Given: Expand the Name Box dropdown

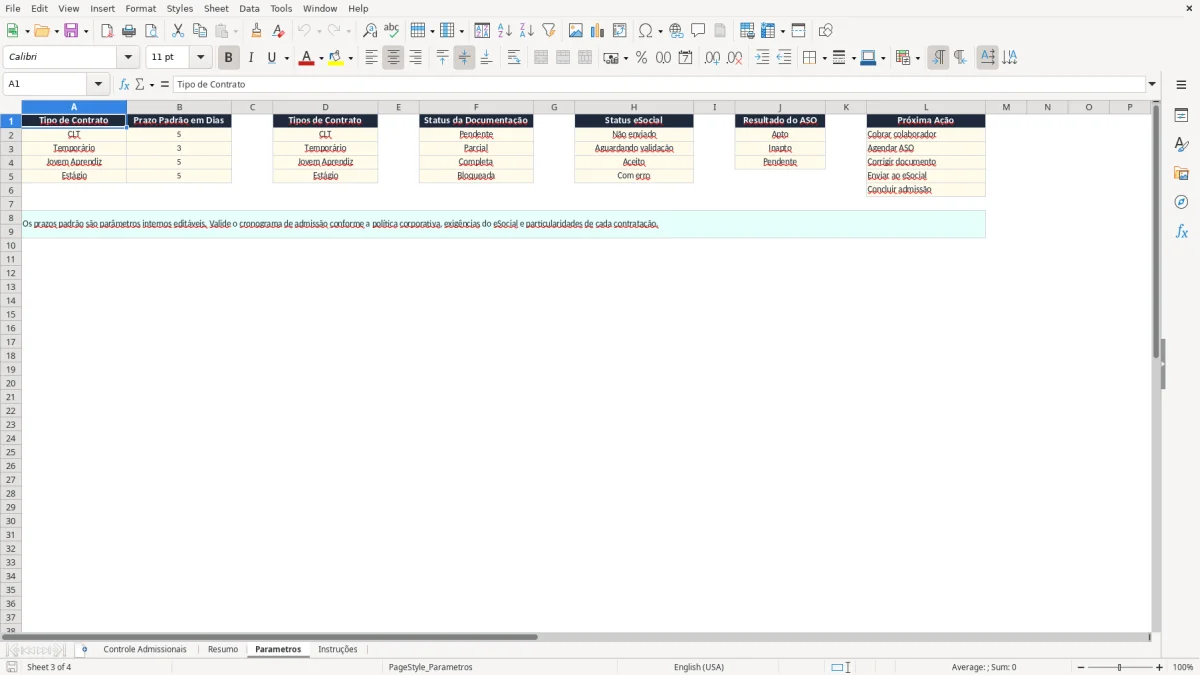Looking at the screenshot, I should tap(98, 85).
